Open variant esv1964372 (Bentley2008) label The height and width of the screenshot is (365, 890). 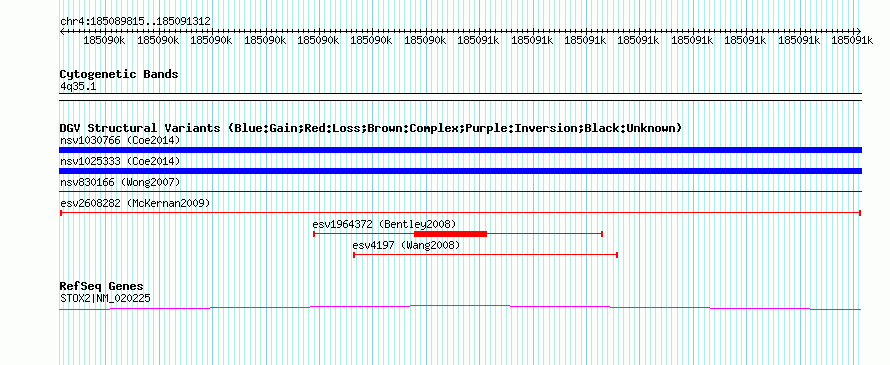point(384,224)
